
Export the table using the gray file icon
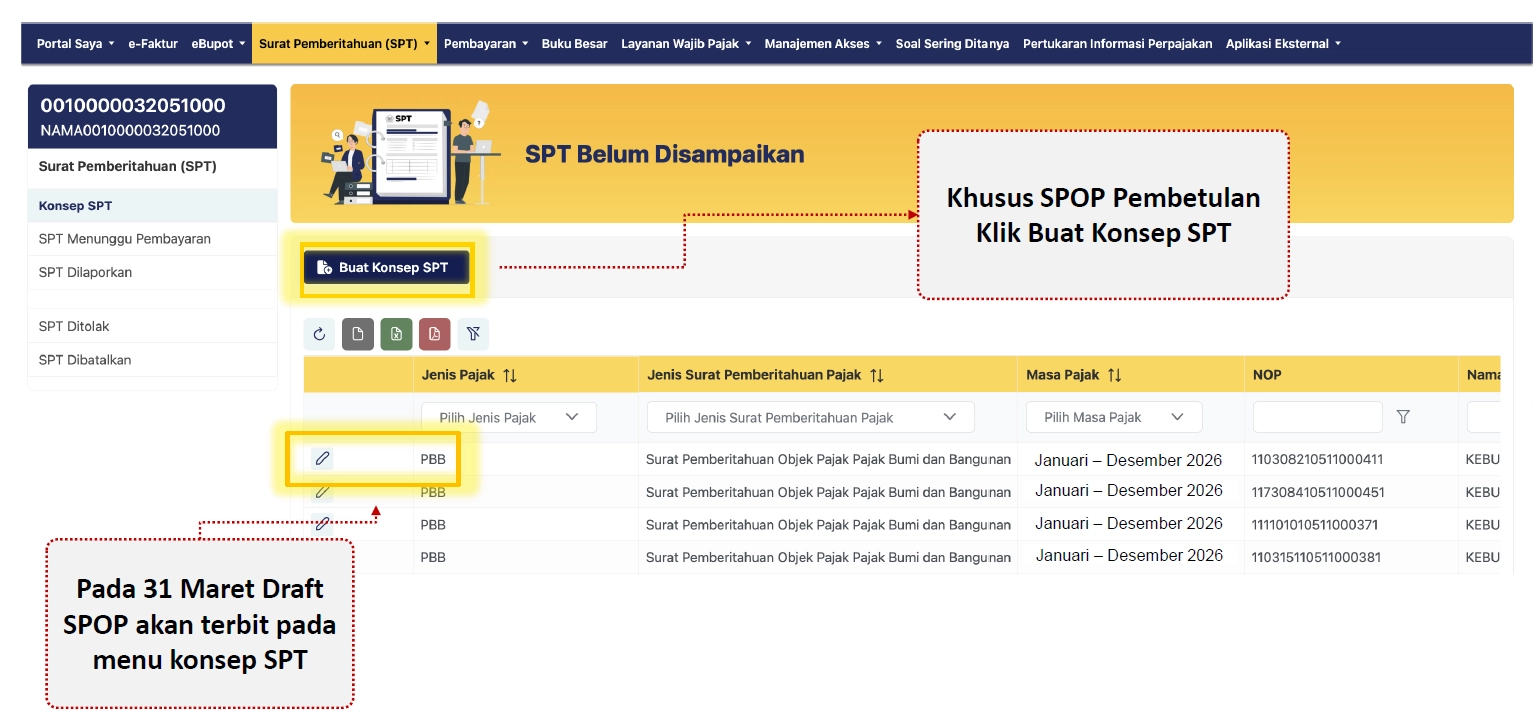point(358,335)
